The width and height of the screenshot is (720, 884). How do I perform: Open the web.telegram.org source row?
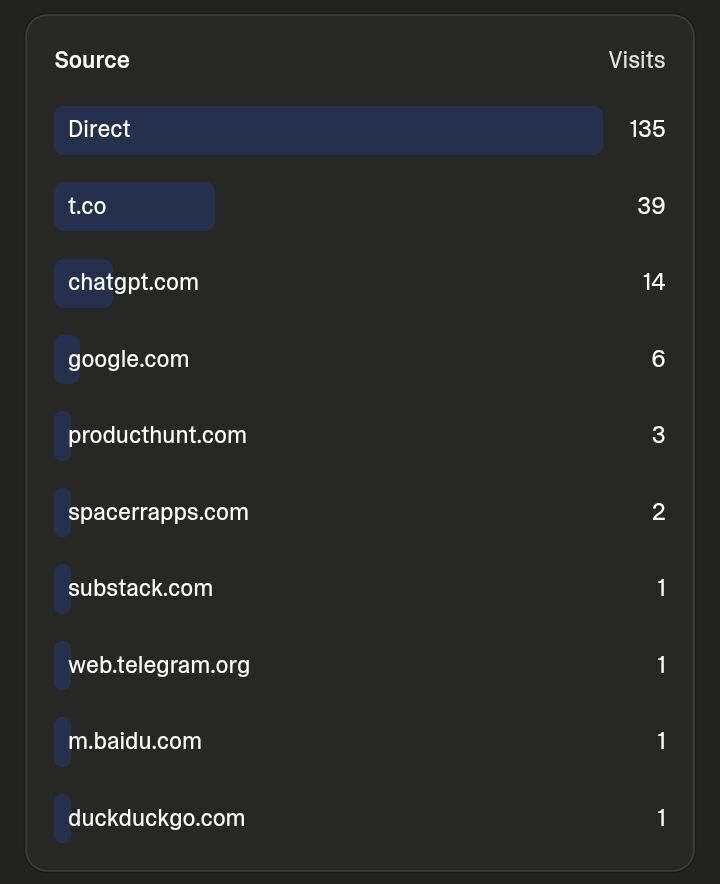coord(360,665)
